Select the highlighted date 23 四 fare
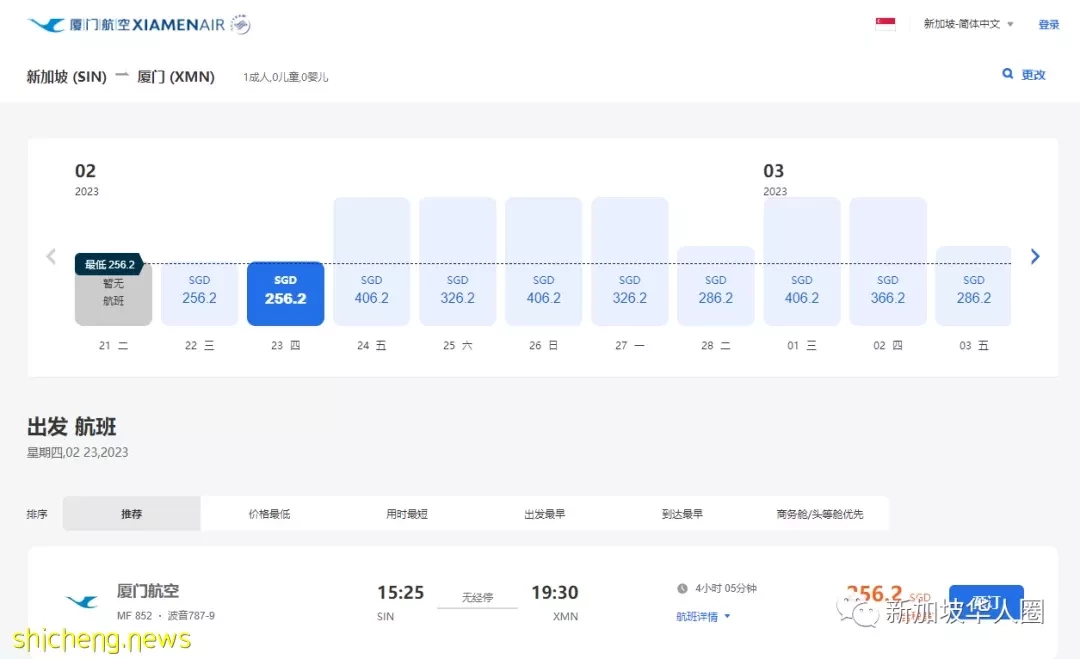Viewport: 1080px width, 659px height. click(285, 293)
